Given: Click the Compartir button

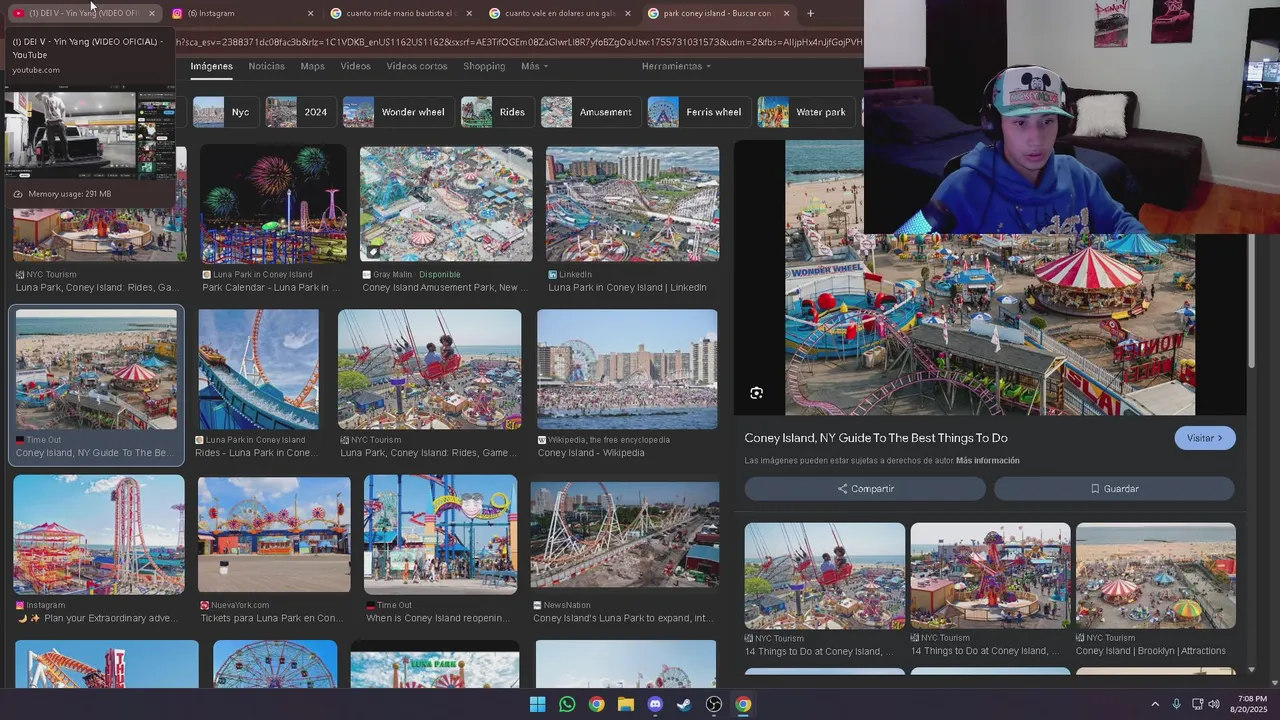Looking at the screenshot, I should coord(865,489).
